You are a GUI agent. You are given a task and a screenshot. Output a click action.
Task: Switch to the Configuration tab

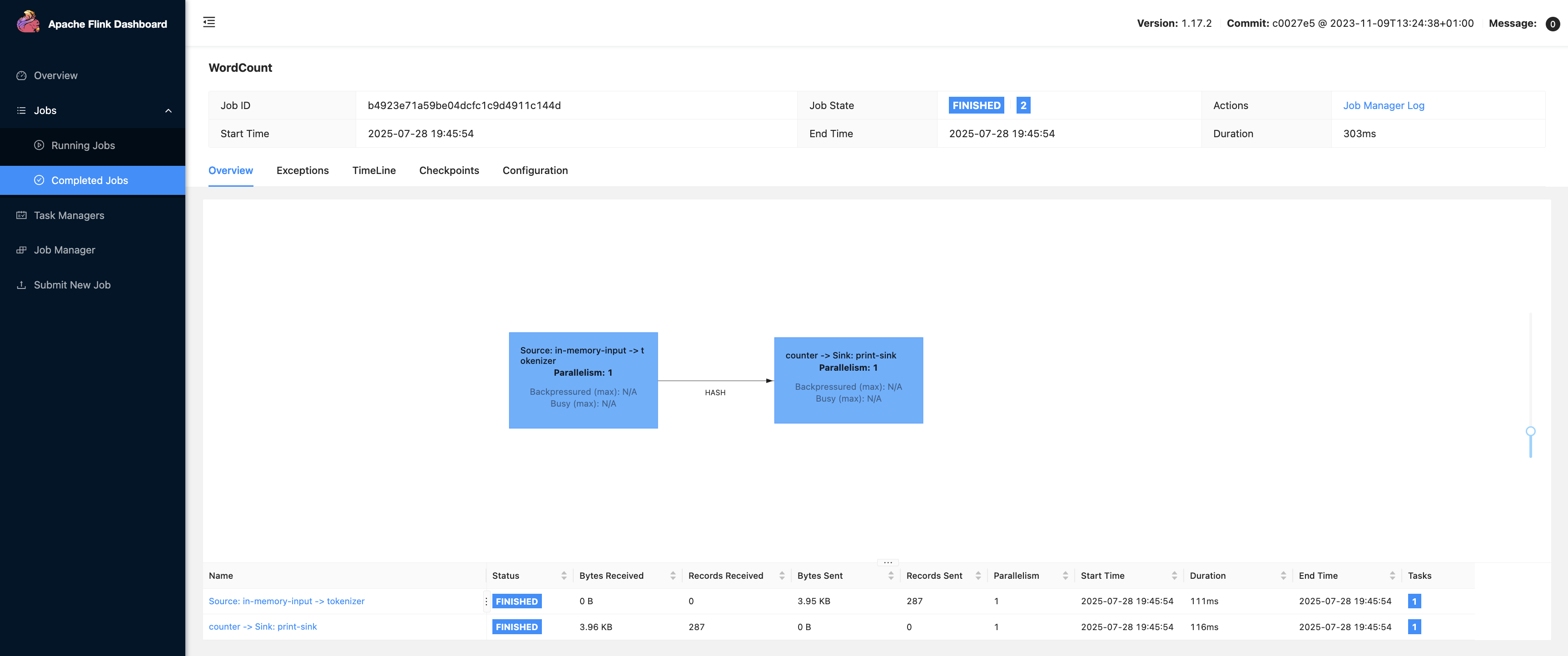coord(535,170)
